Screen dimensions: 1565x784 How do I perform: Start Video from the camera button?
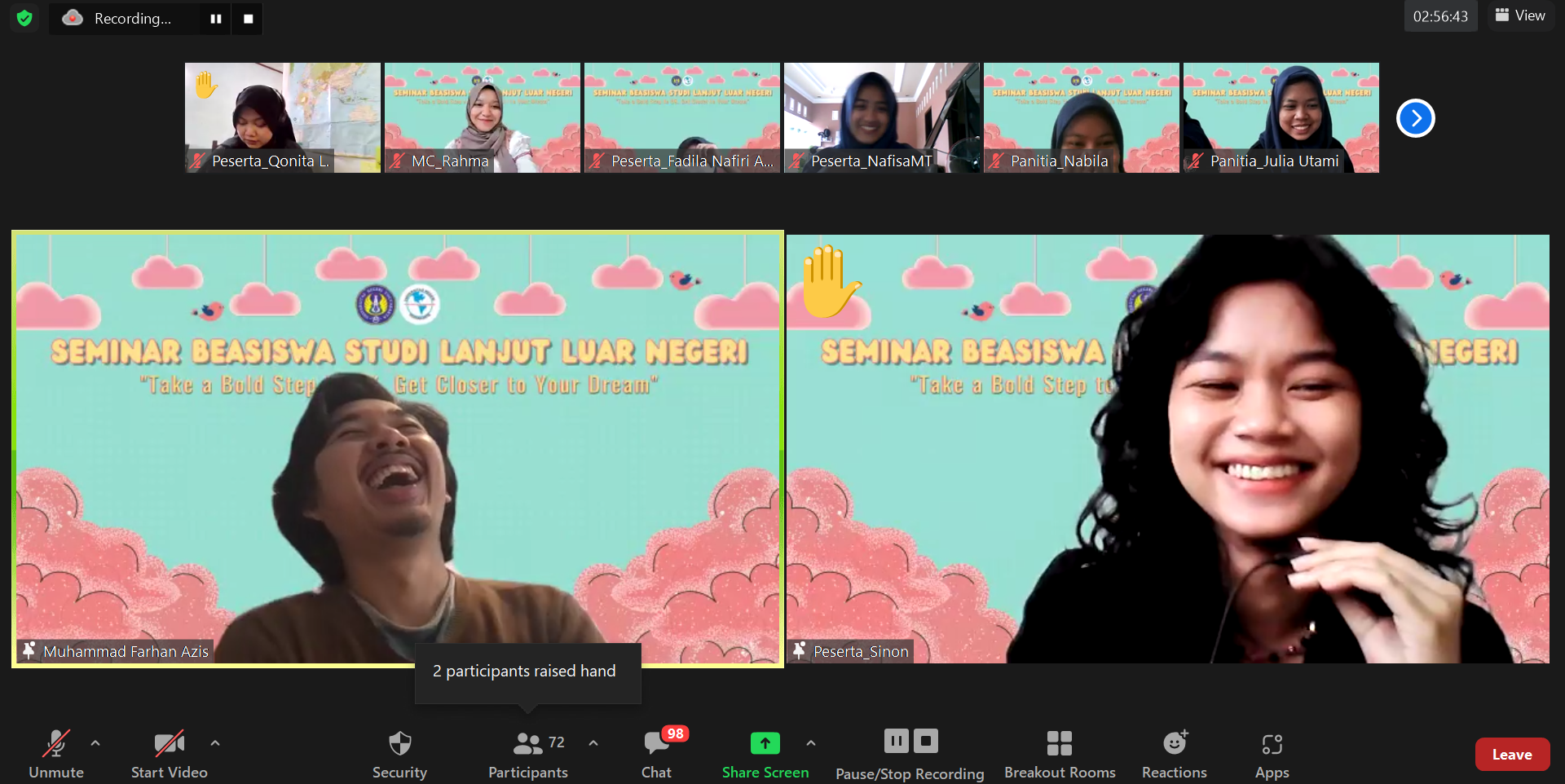[x=170, y=754]
